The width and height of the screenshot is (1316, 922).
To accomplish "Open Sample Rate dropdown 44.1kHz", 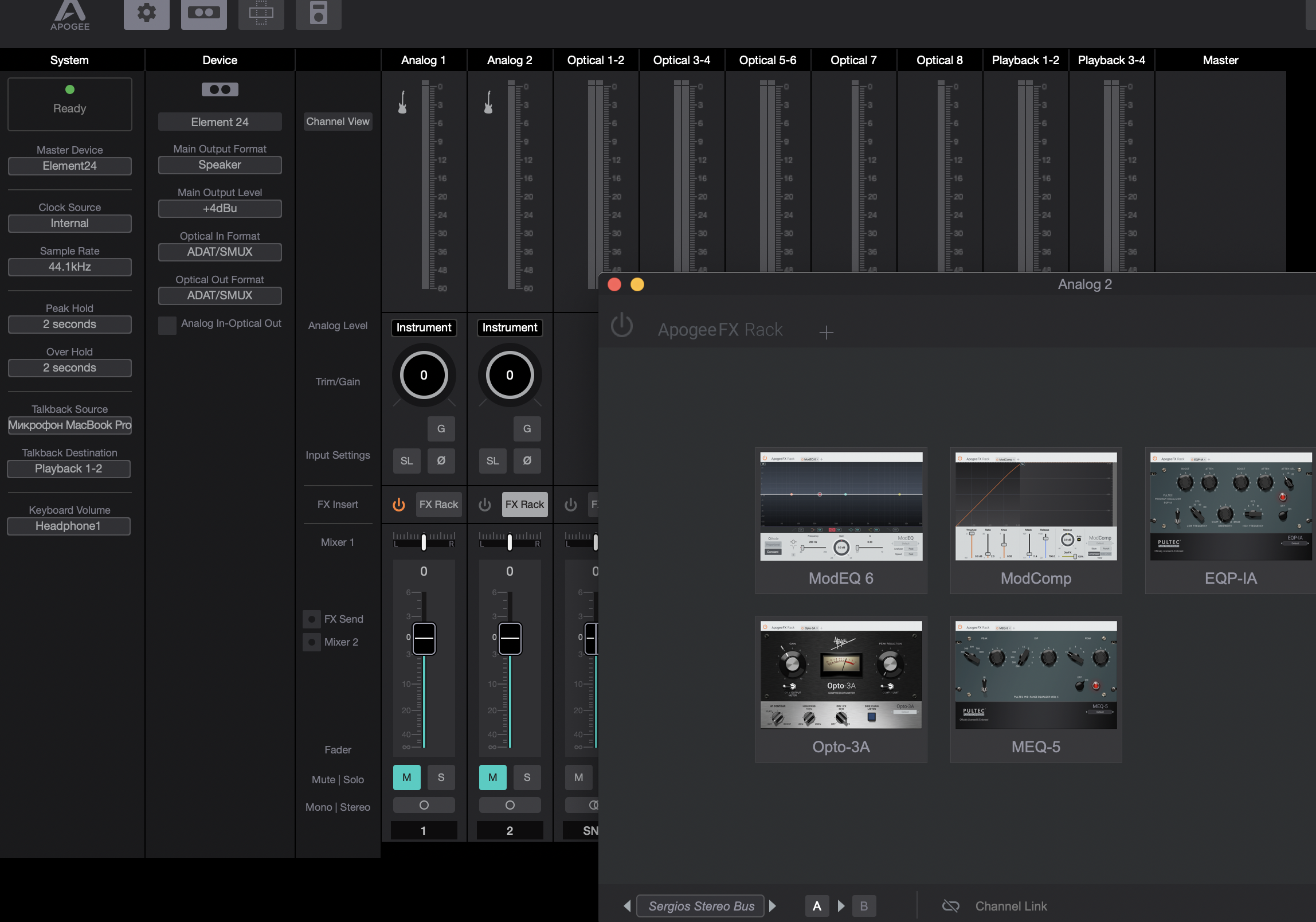I will (70, 267).
